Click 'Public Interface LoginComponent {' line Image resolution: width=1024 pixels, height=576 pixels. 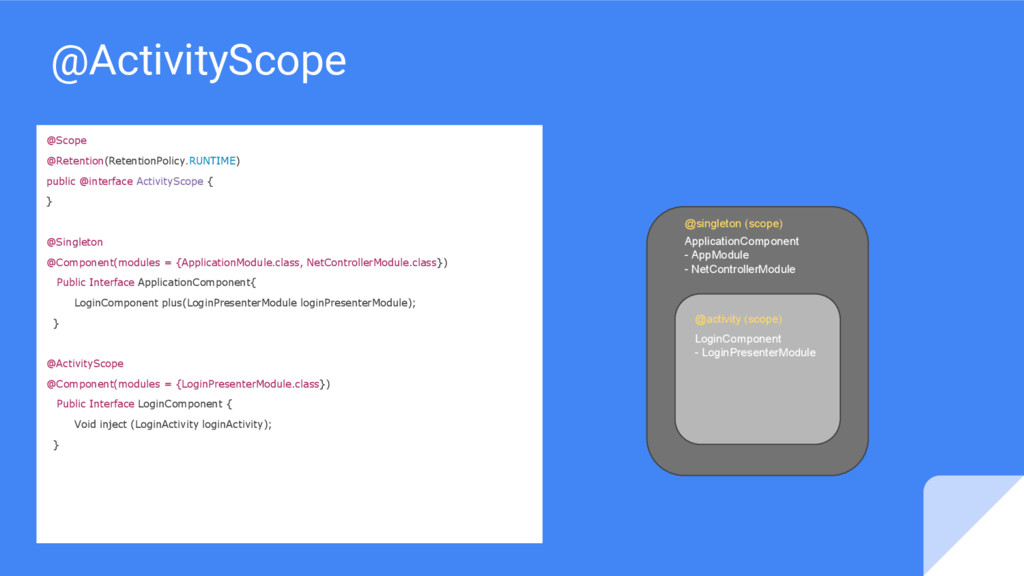(144, 404)
